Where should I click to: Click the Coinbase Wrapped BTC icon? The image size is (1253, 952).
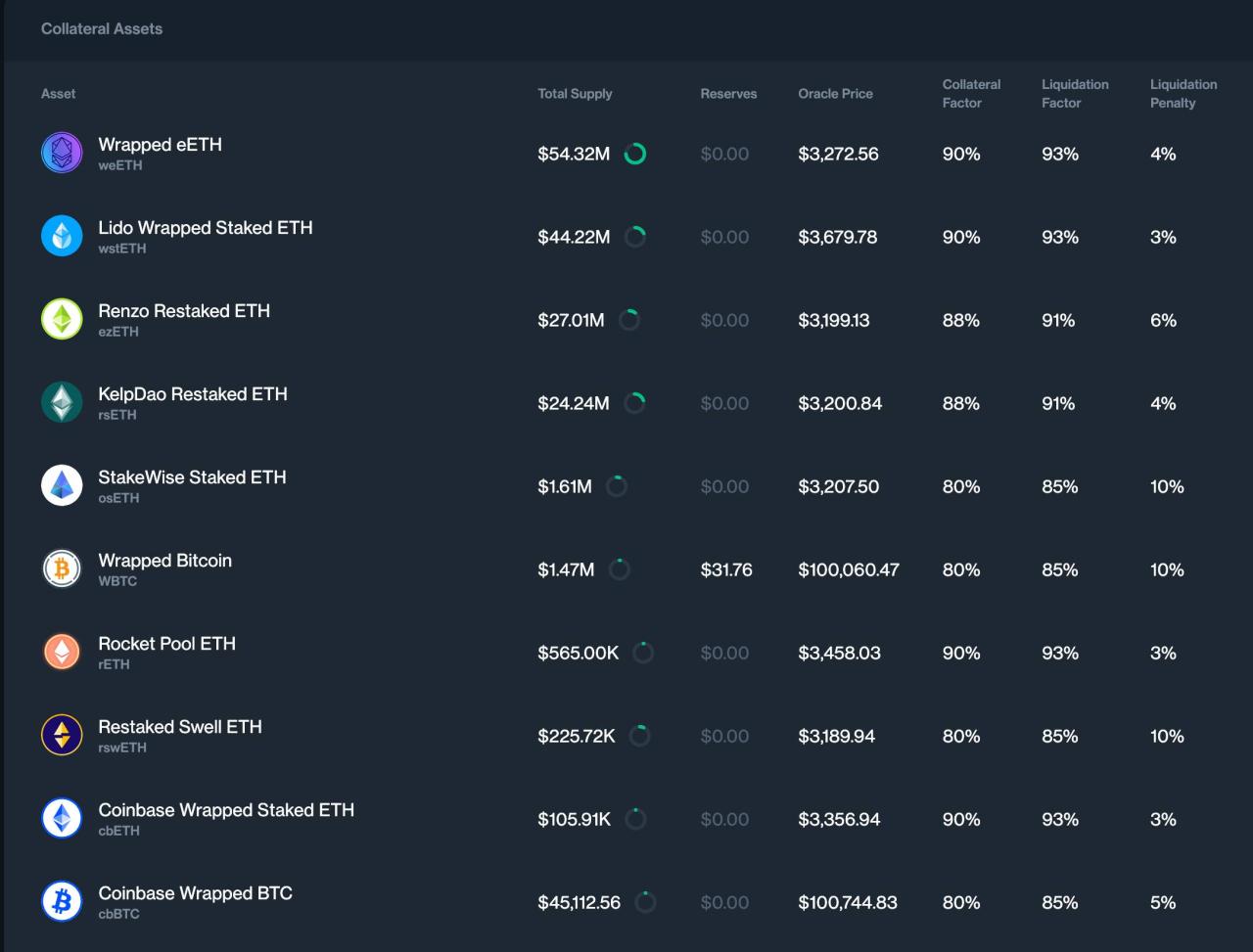(x=62, y=902)
